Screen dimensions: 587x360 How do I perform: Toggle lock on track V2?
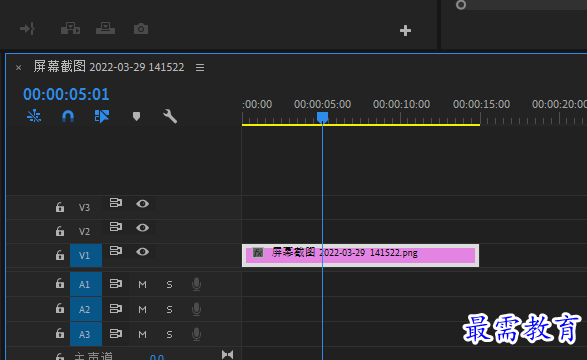point(60,231)
